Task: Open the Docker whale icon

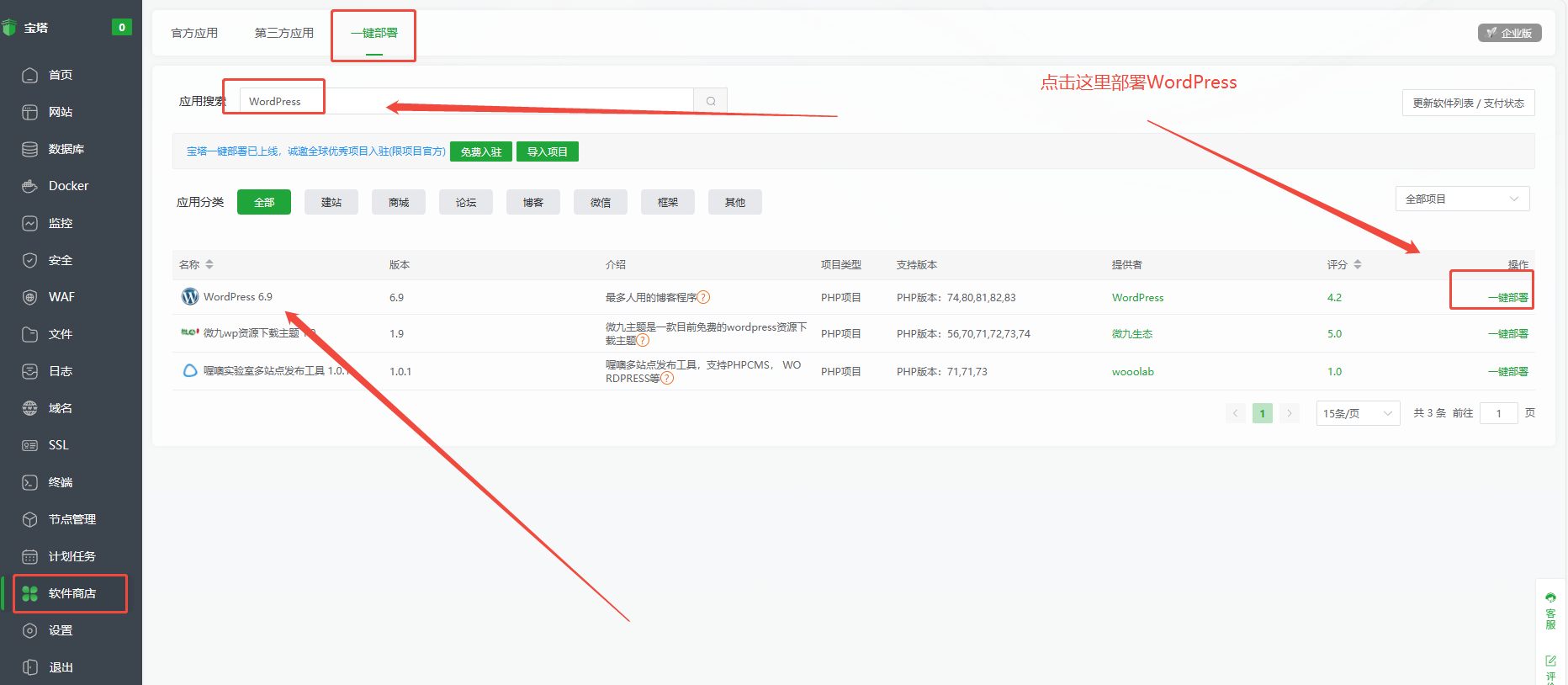Action: tap(29, 186)
